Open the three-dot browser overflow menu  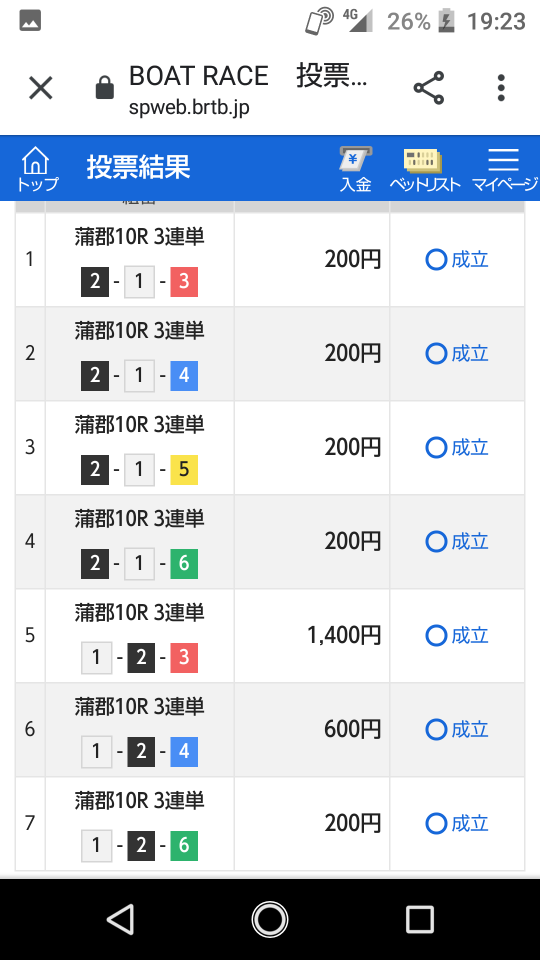[501, 88]
